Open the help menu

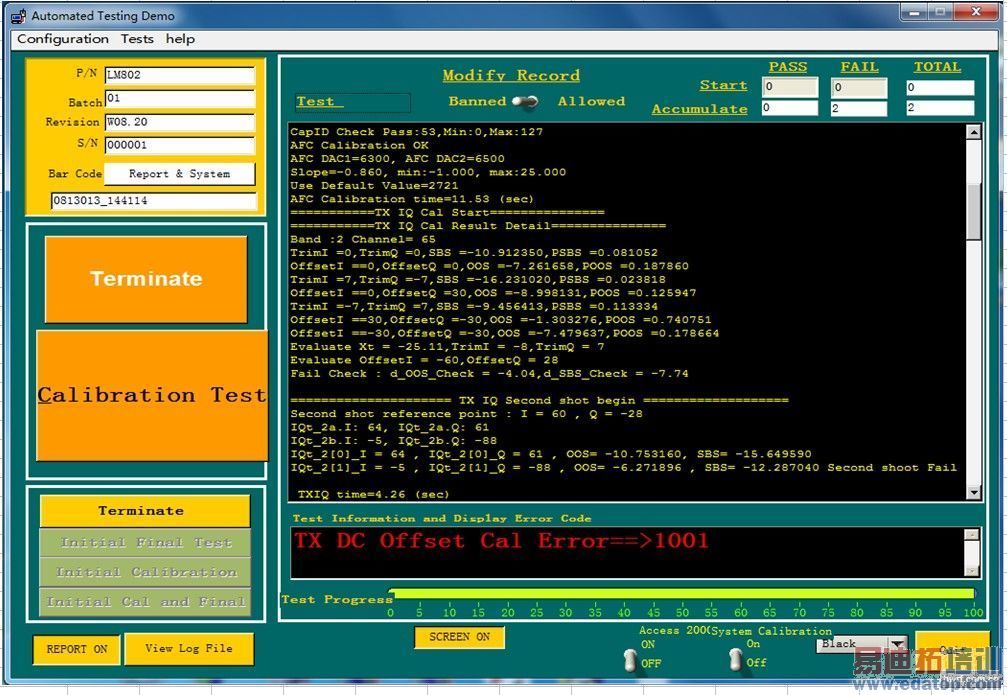coord(180,39)
